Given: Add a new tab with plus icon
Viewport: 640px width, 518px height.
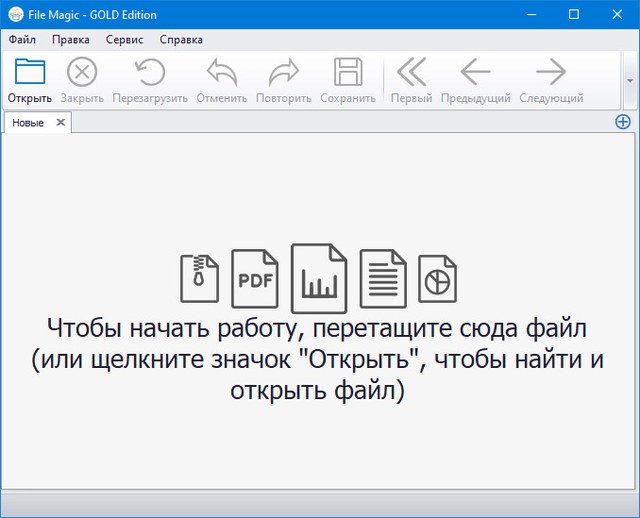Looking at the screenshot, I should pyautogui.click(x=622, y=122).
